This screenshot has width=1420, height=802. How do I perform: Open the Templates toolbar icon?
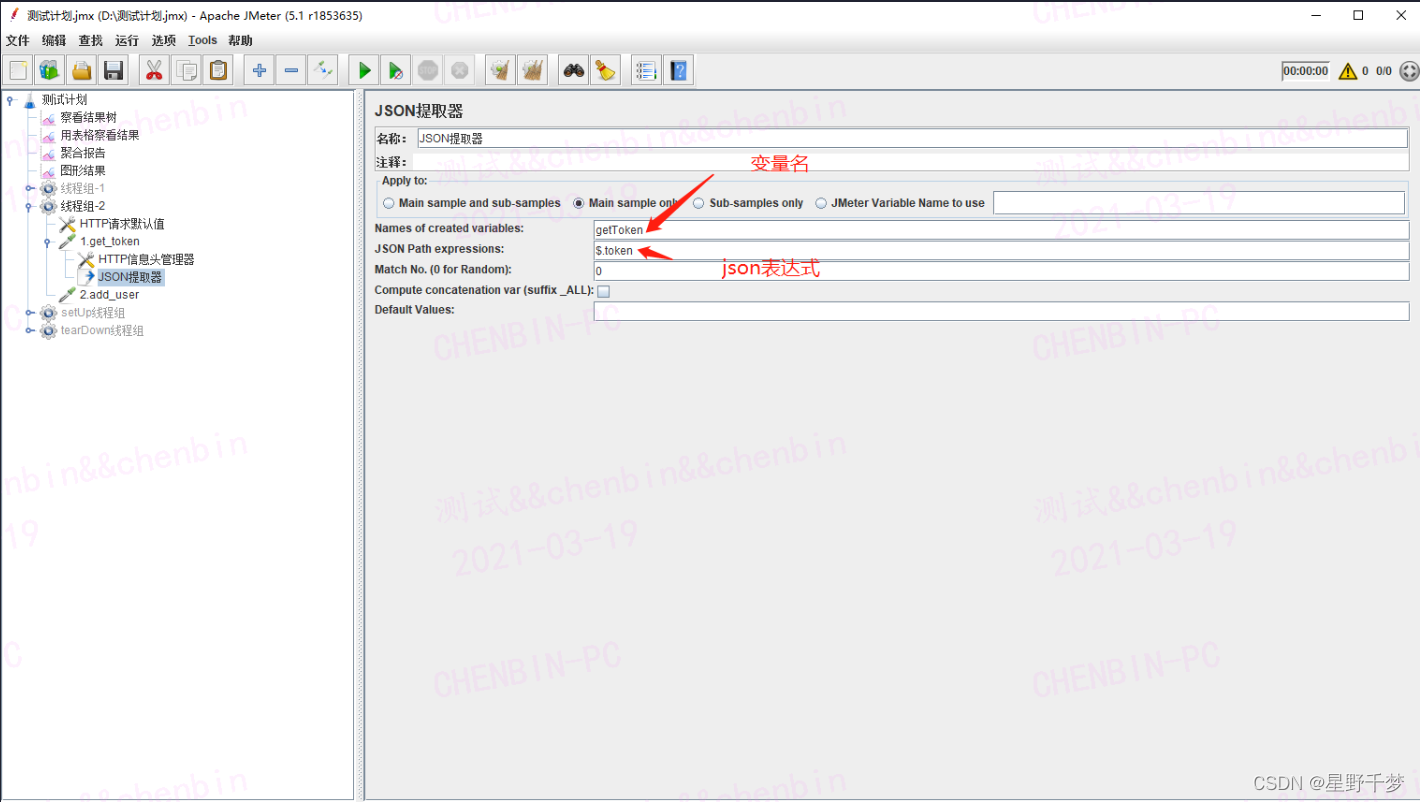(50, 70)
